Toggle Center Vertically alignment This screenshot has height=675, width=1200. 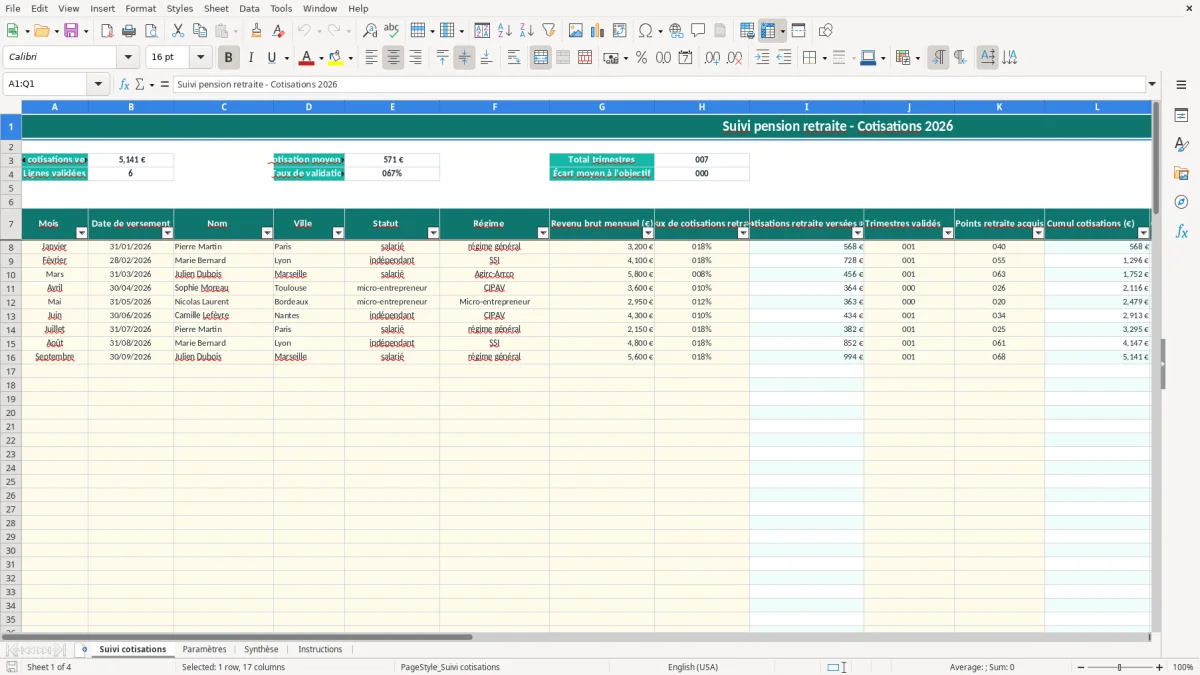pyautogui.click(x=464, y=58)
